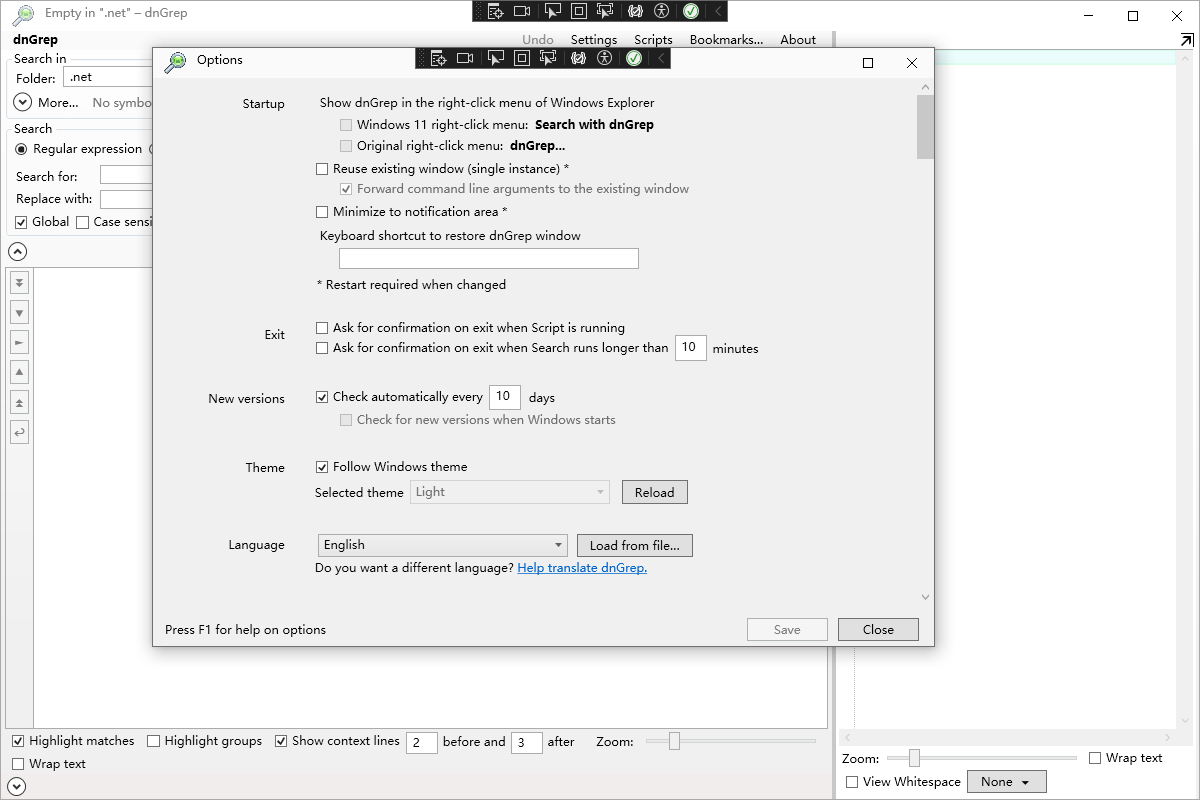1200x800 pixels.
Task: Collapse search panel with circular up chevron
Action: [17, 251]
